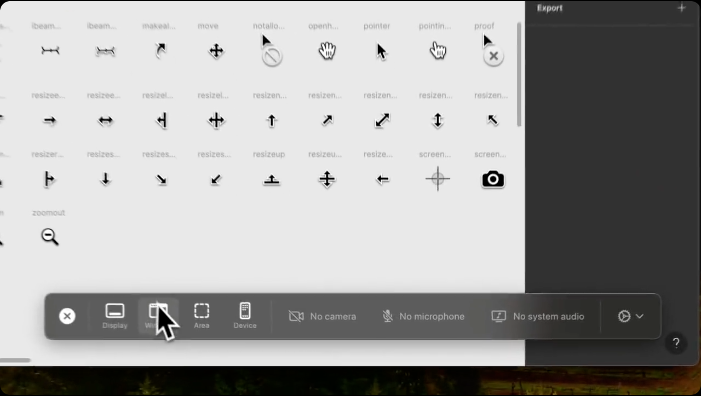This screenshot has height=396, width=701.
Task: Select the screenshot crosshair cursor
Action: click(438, 179)
